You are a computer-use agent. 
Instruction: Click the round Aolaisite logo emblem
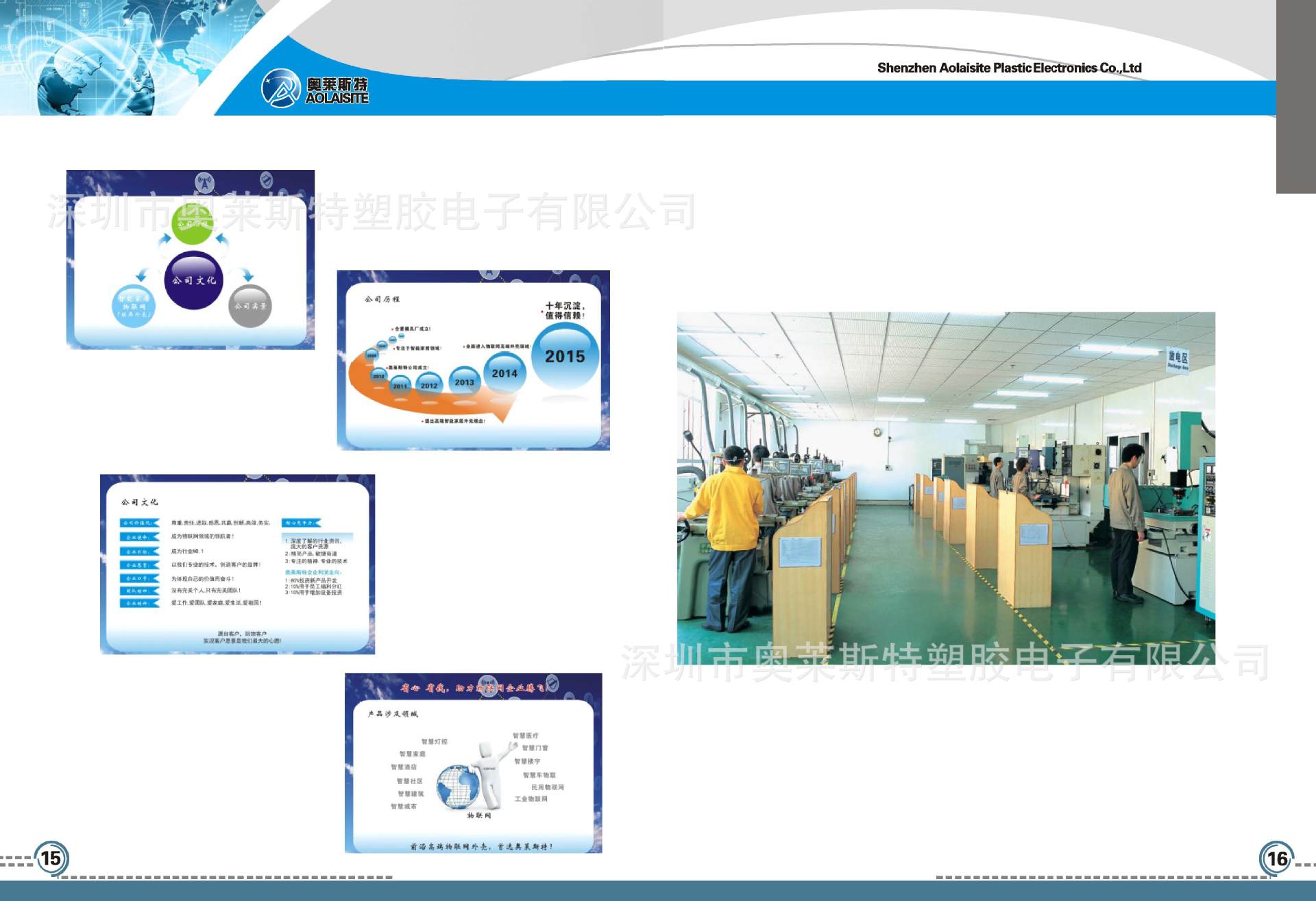click(x=281, y=88)
